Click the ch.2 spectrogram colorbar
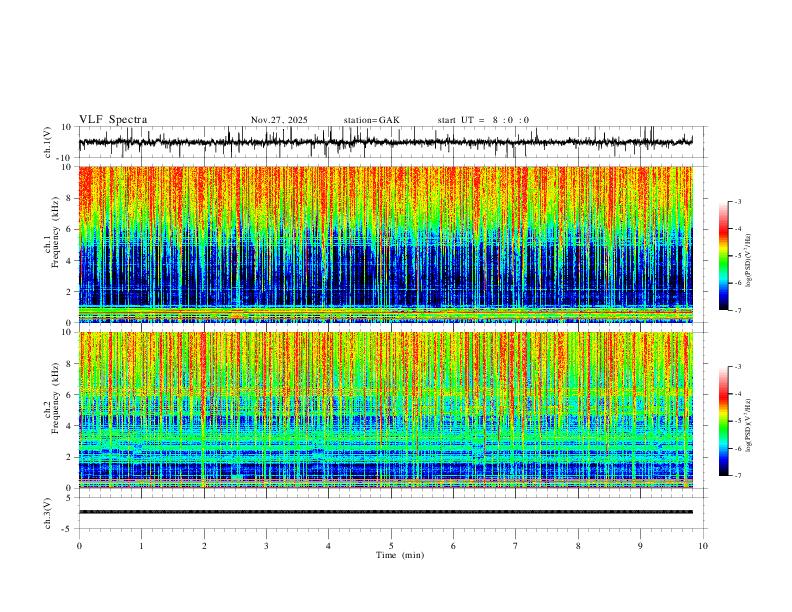792x612 pixels. (x=723, y=421)
